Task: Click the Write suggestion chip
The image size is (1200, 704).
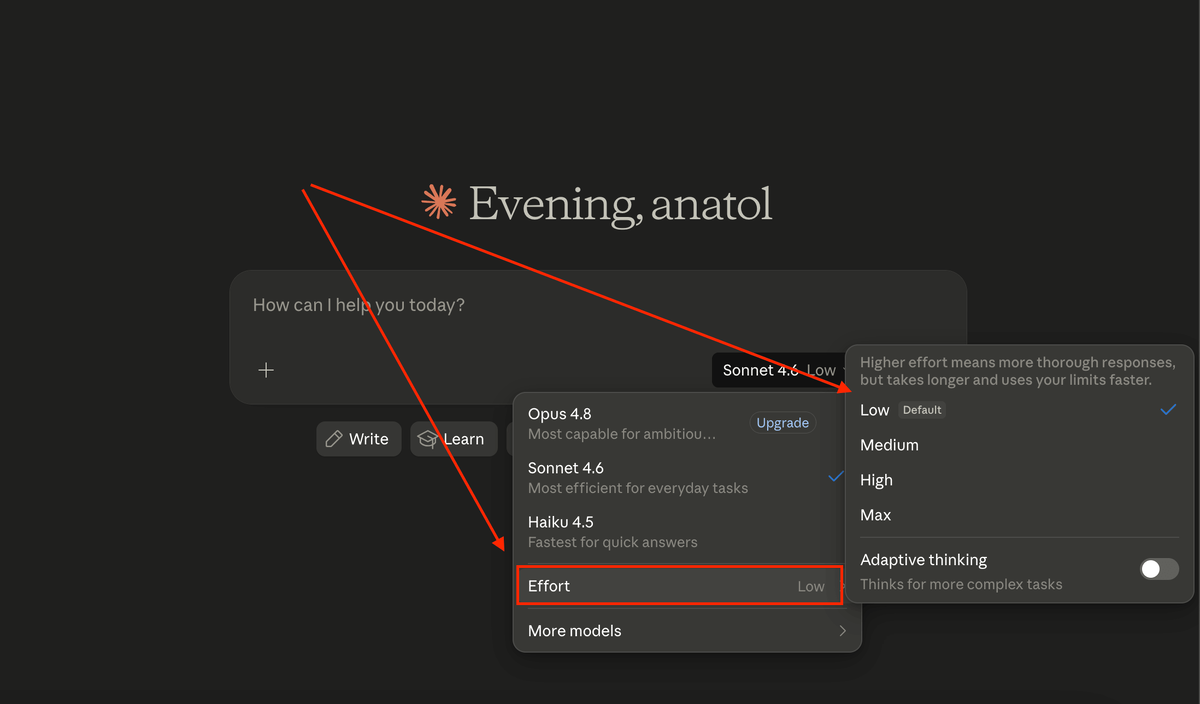Action: (x=359, y=439)
